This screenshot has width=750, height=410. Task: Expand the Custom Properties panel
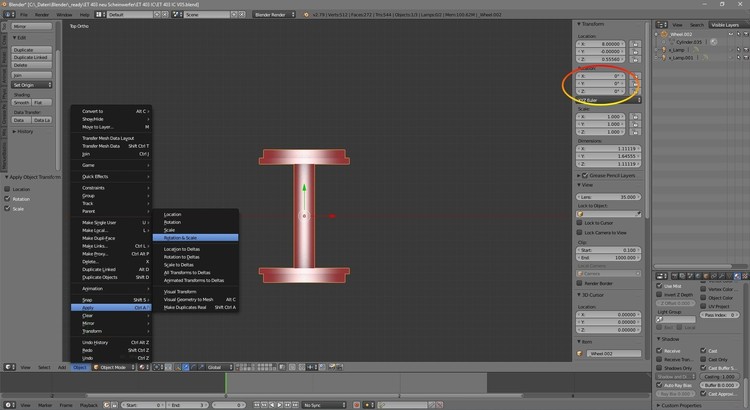[x=659, y=405]
